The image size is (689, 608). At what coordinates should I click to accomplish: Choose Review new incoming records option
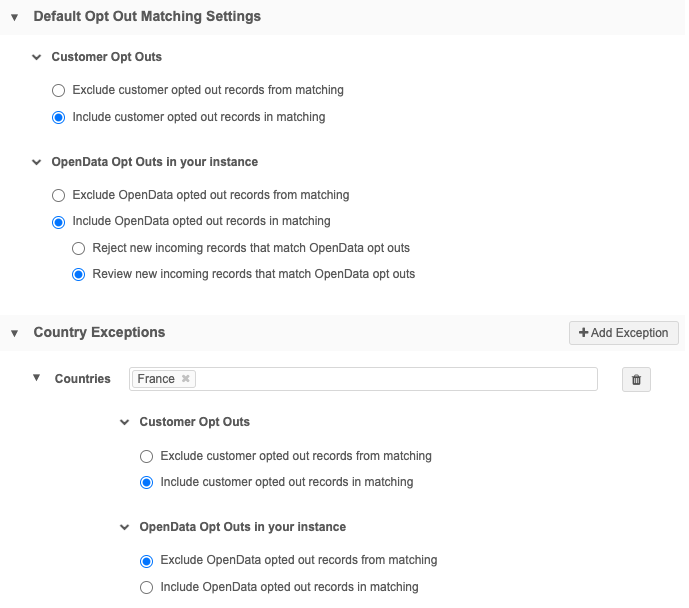78,274
